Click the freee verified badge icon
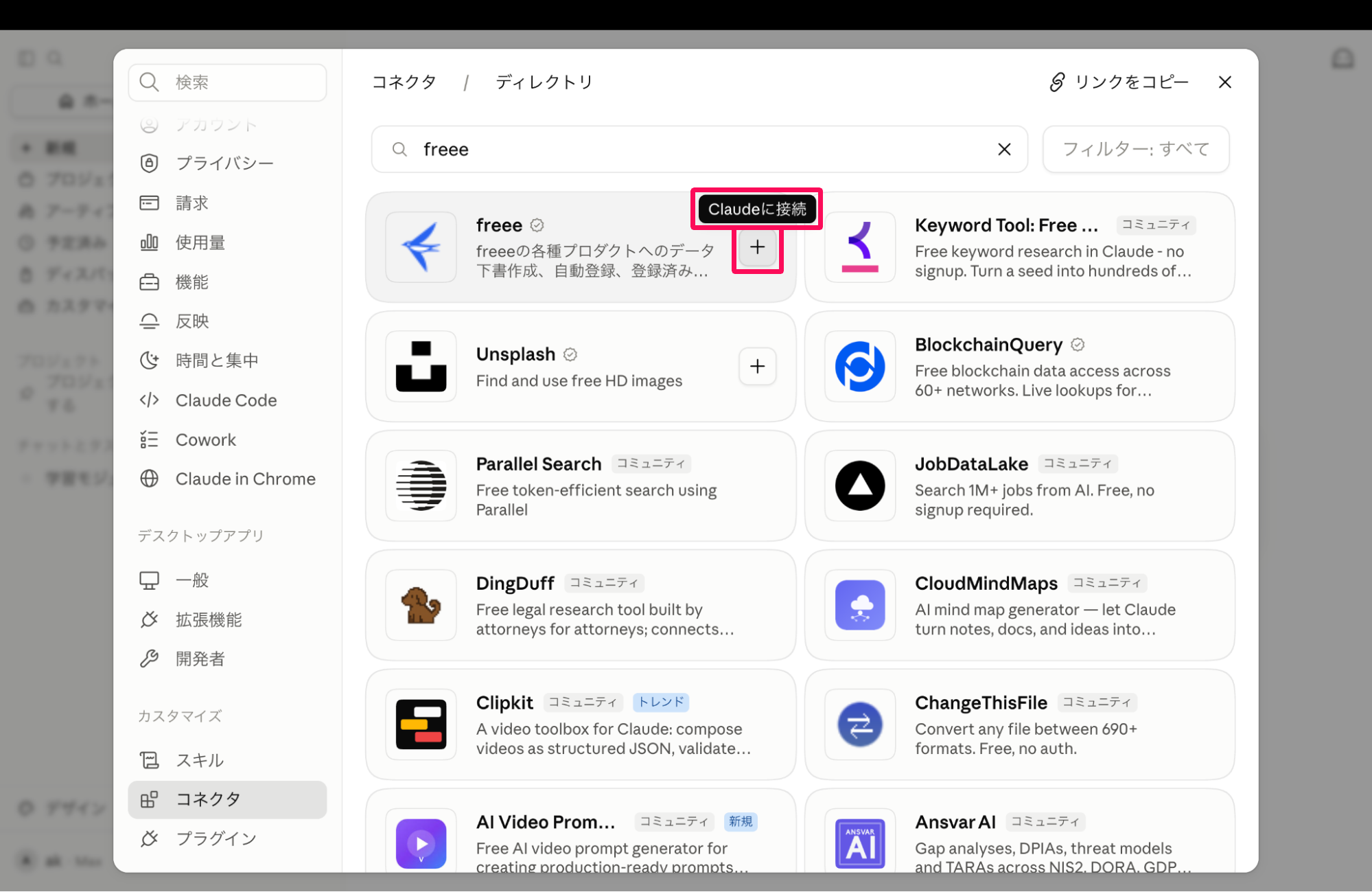 tap(537, 225)
